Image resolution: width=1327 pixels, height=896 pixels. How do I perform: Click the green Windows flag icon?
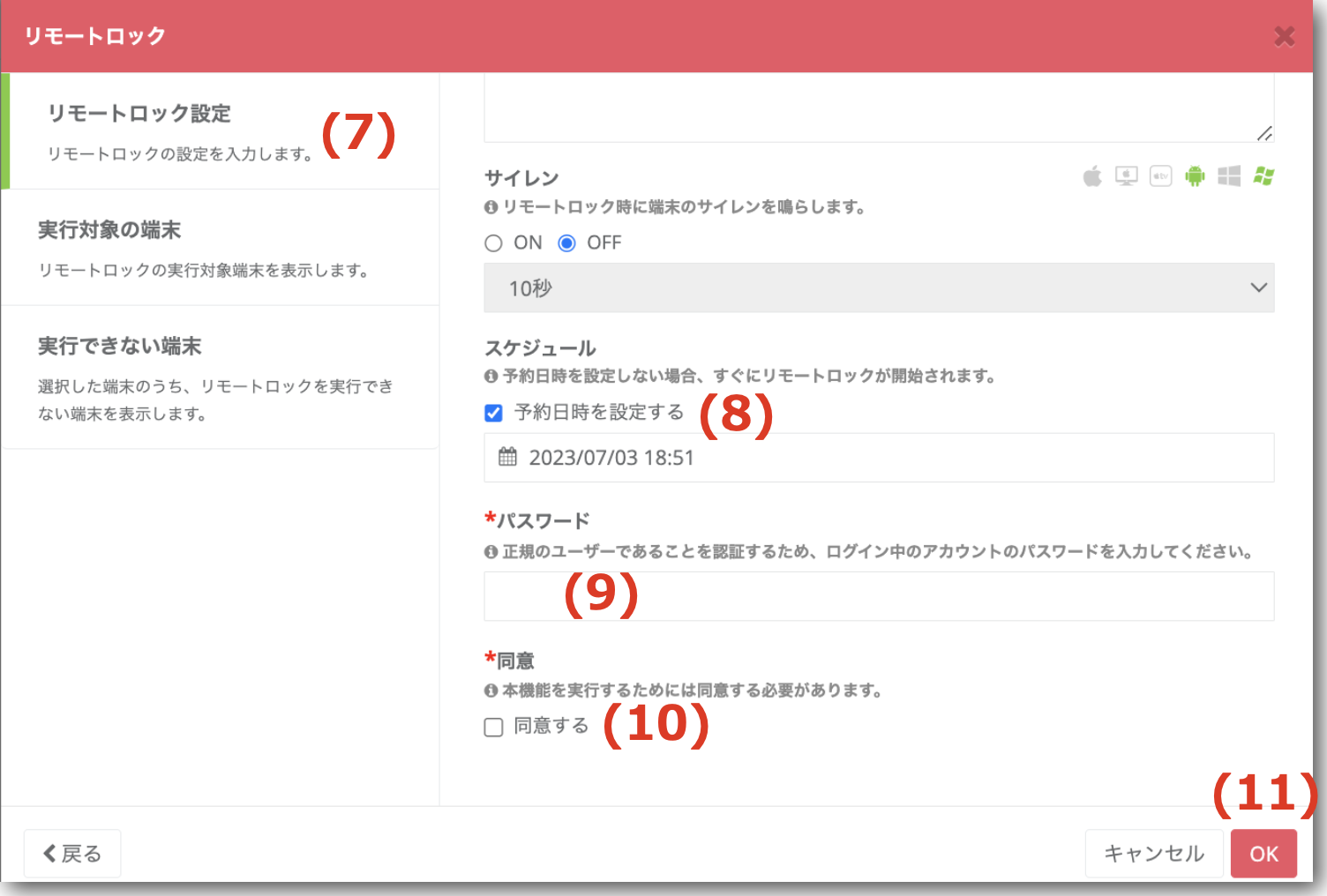(1263, 176)
